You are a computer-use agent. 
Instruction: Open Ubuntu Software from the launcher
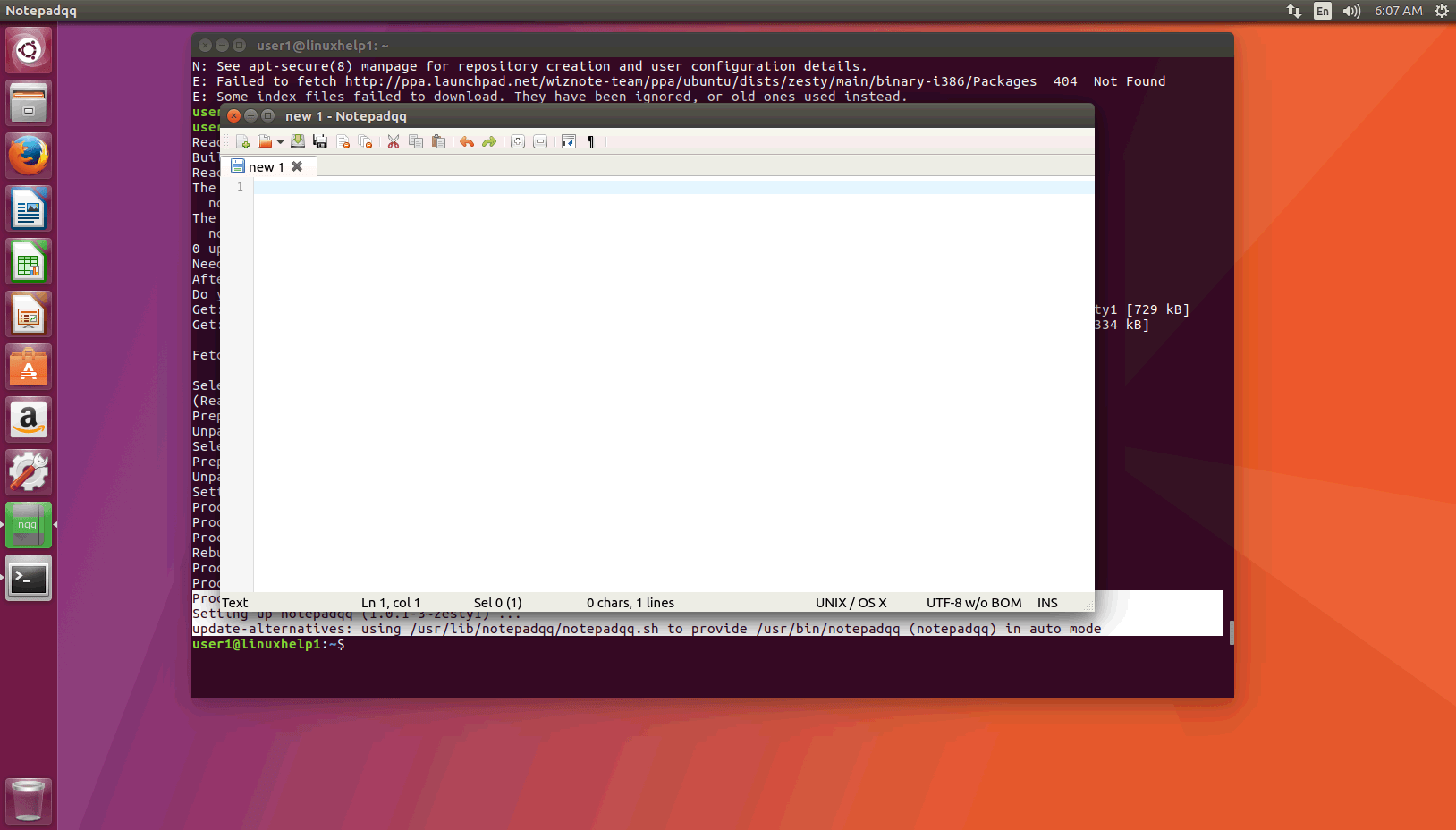[x=29, y=367]
